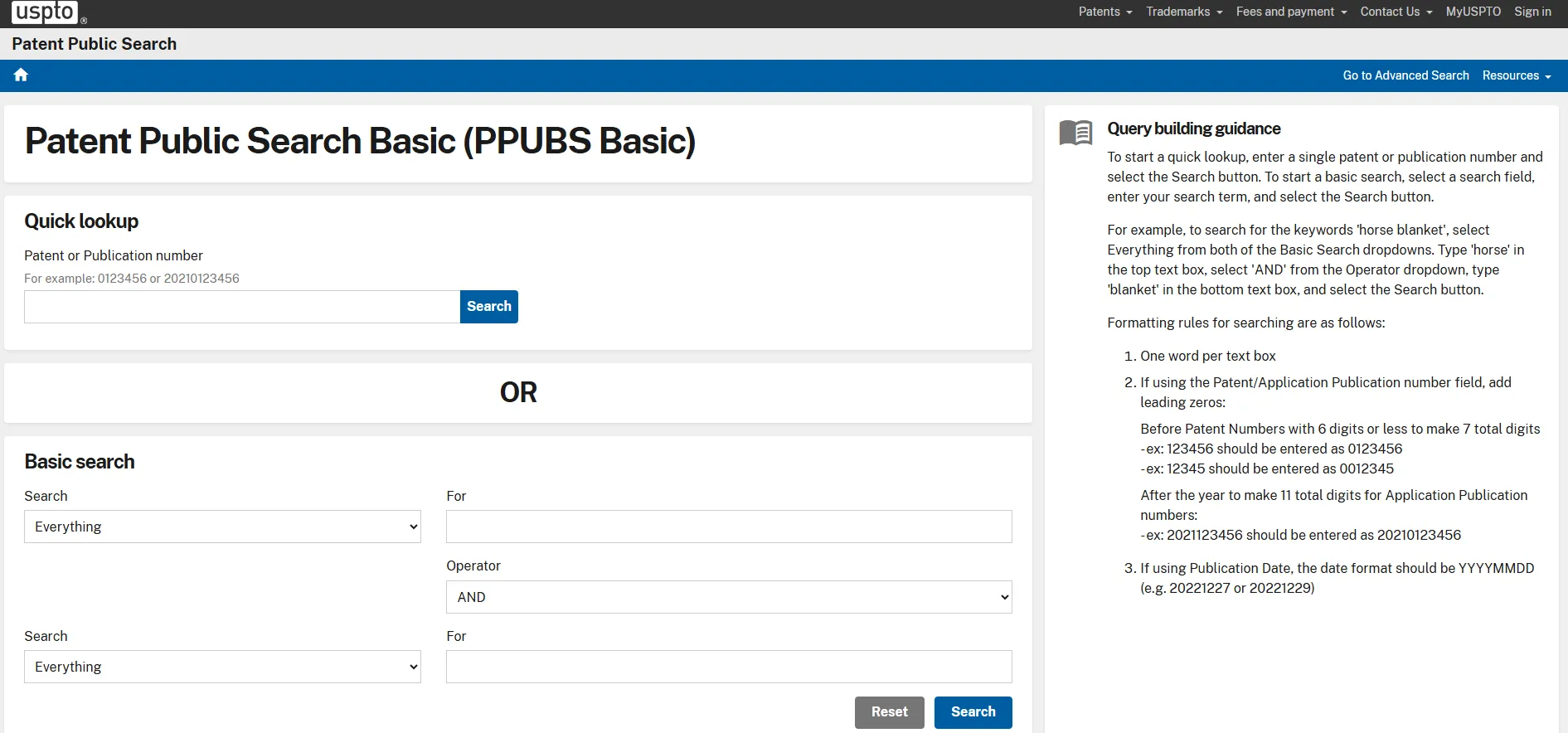Click the Patent or Publication number label

coord(114,255)
